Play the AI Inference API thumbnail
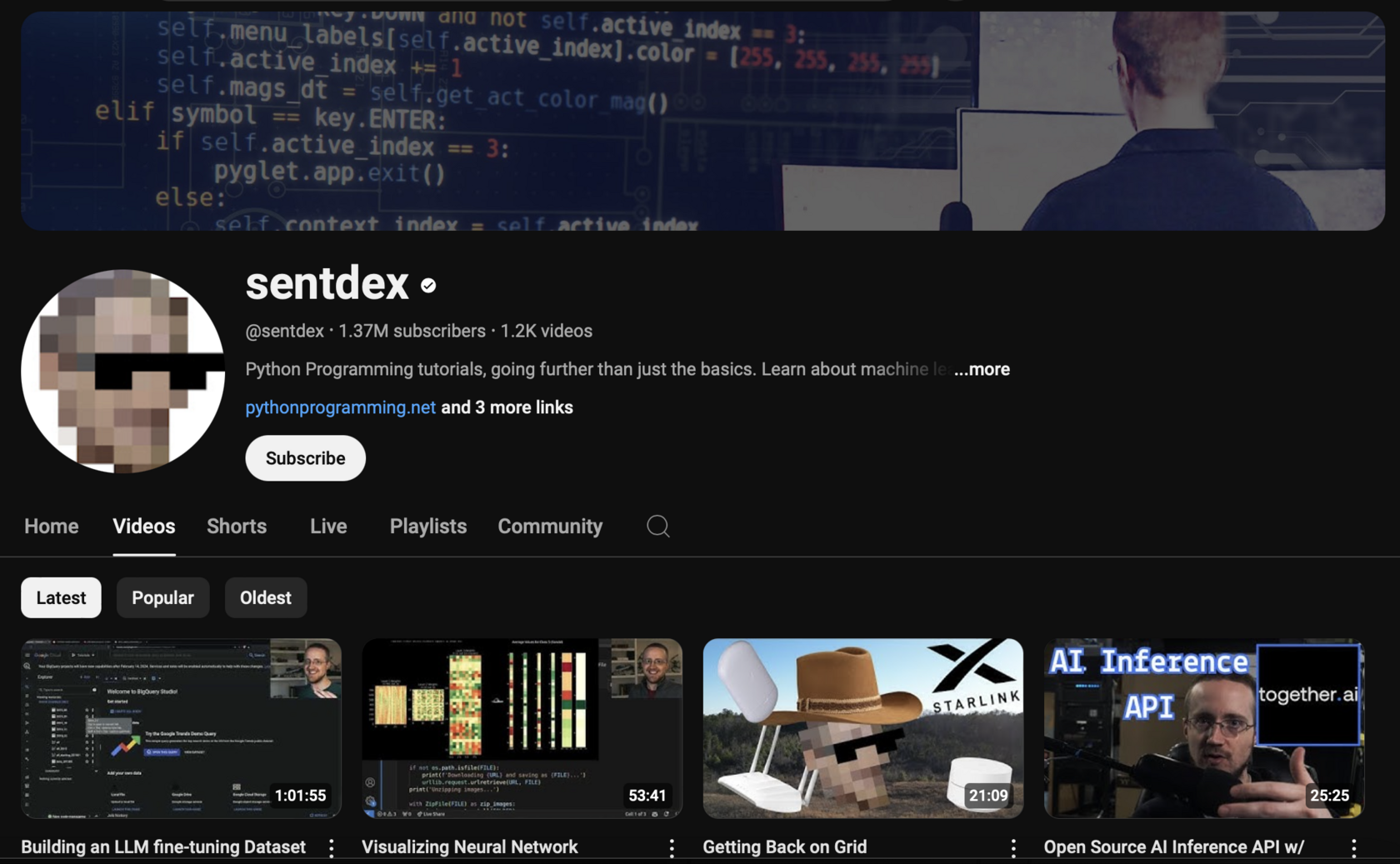Image resolution: width=1400 pixels, height=864 pixels. pos(1203,728)
